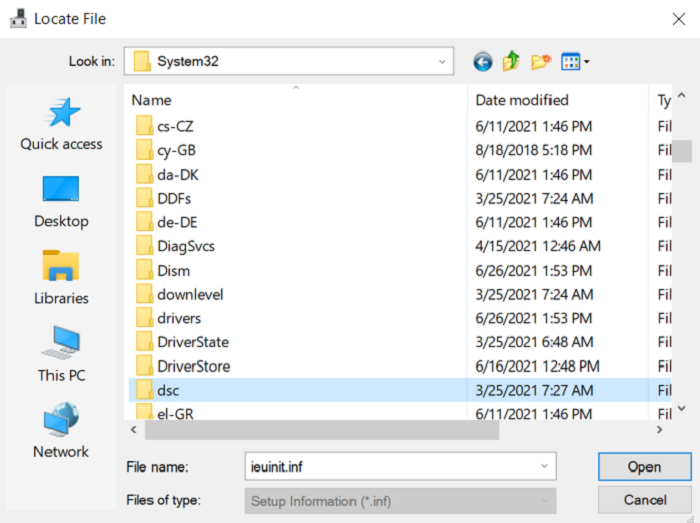Screen dimensions: 700x523
Task: Click date 8/18/2018 5:18 PM
Action: pyautogui.click(x=533, y=150)
